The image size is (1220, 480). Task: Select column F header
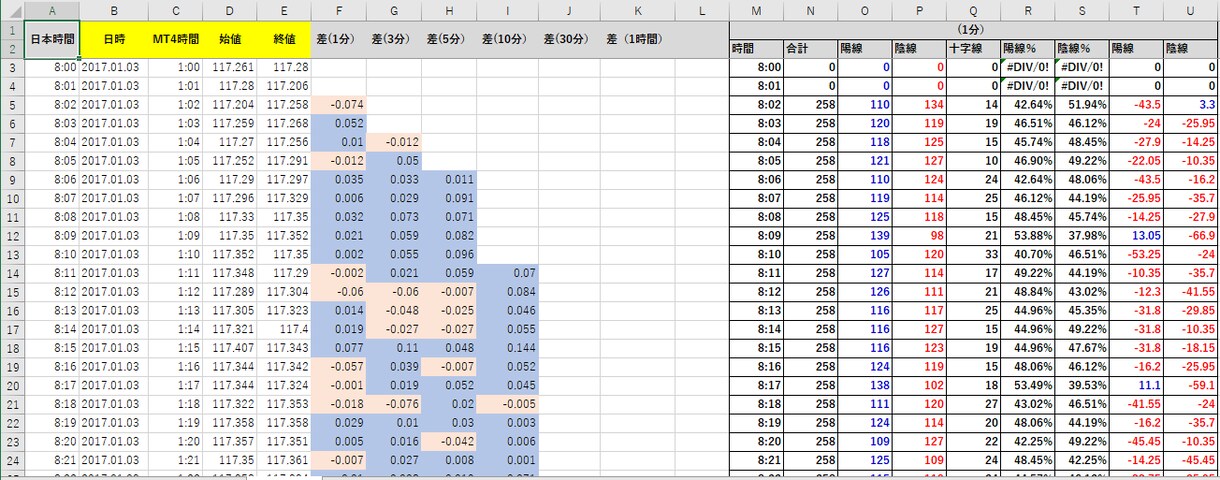(x=340, y=10)
